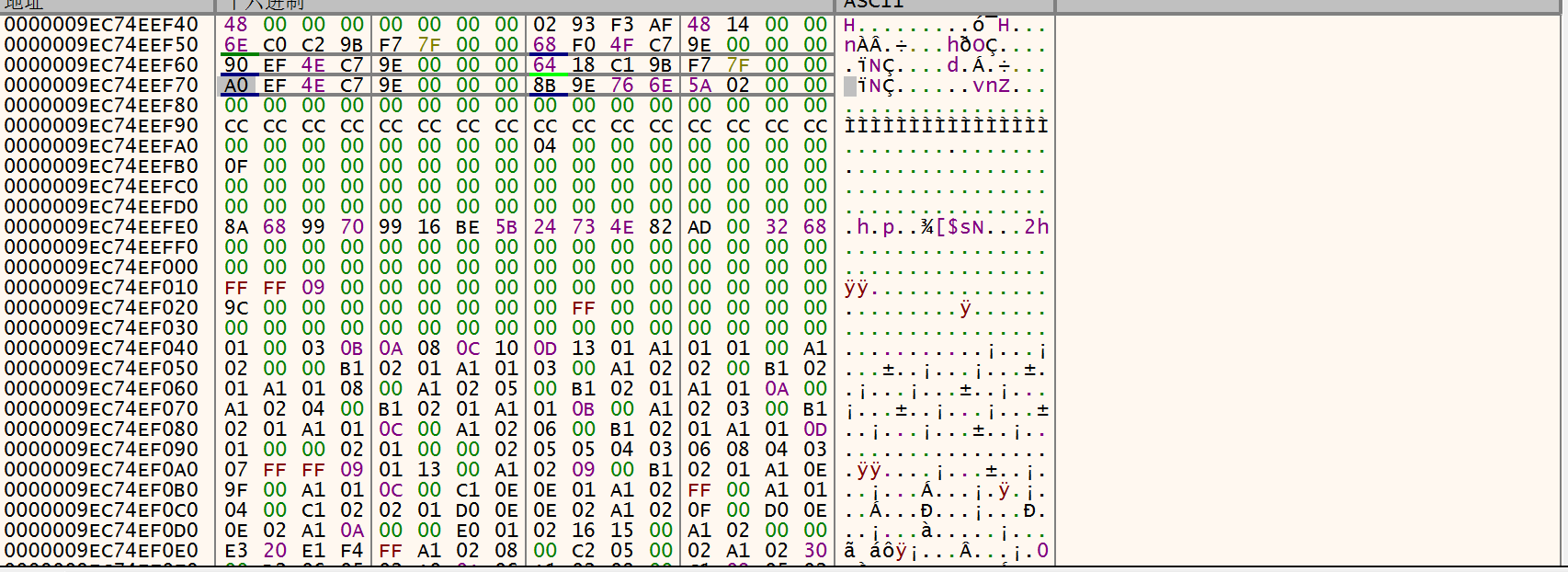
Task: Click ASCII 'ÿÿ' in row 0000009EC74EF010
Action: pyautogui.click(x=857, y=288)
